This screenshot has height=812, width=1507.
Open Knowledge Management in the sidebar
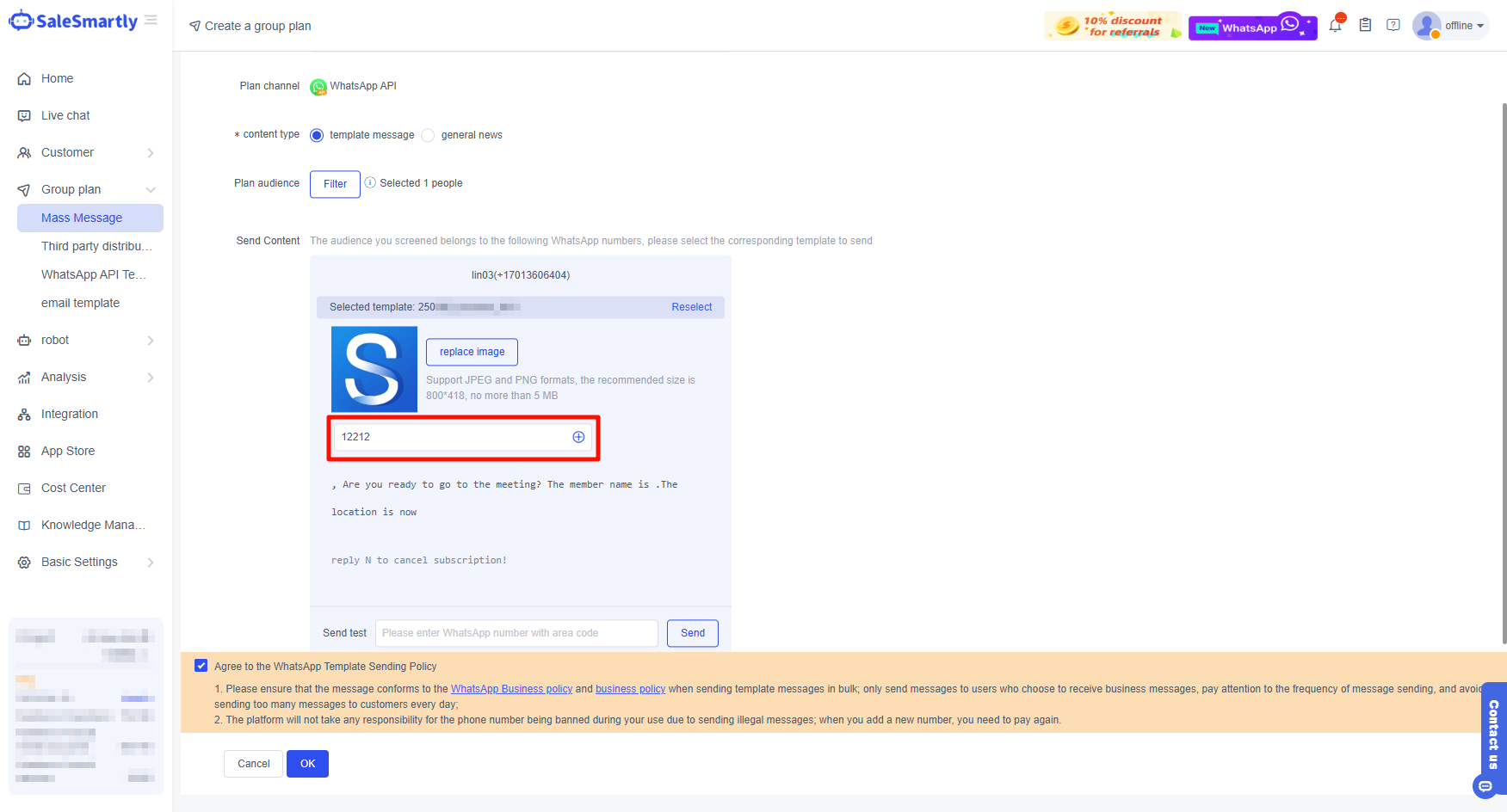[93, 525]
